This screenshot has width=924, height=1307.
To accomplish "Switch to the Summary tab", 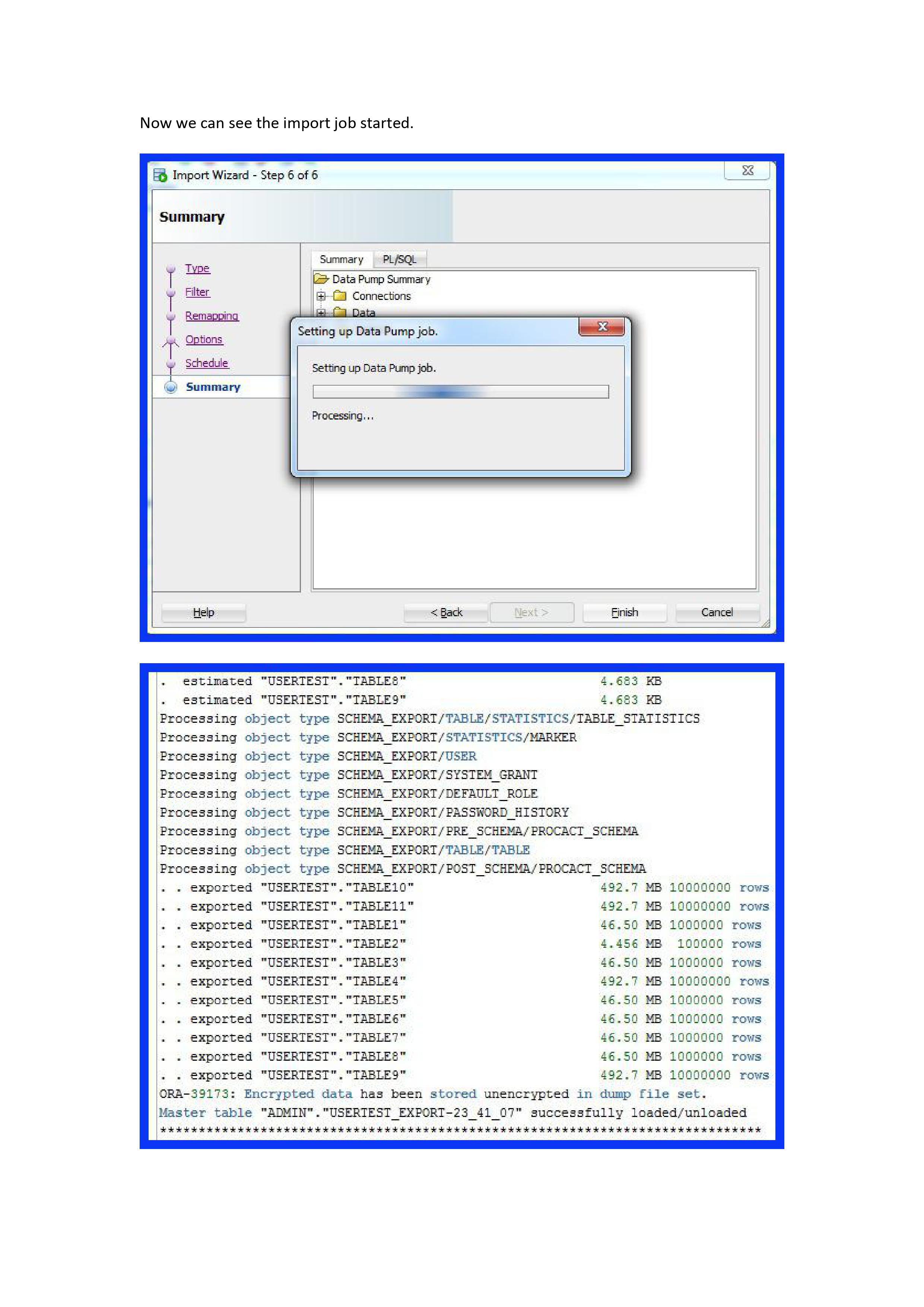I will 342,260.
